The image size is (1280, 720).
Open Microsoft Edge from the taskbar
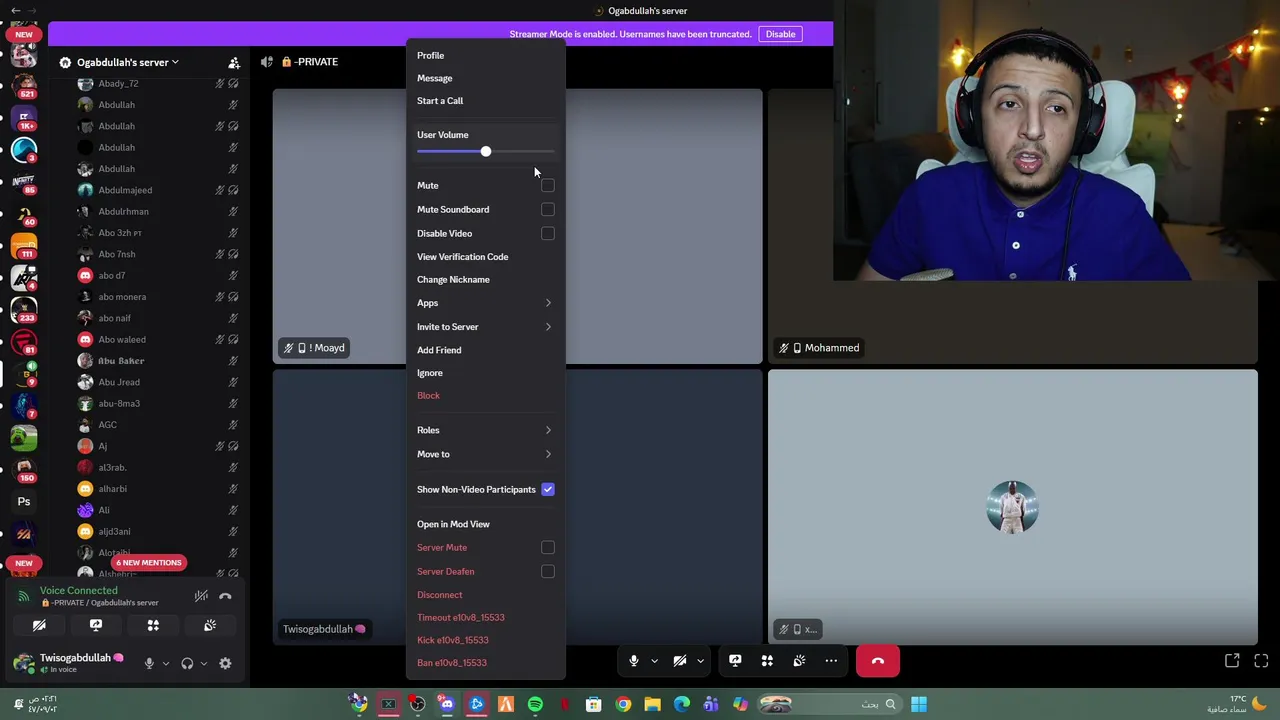click(x=682, y=705)
